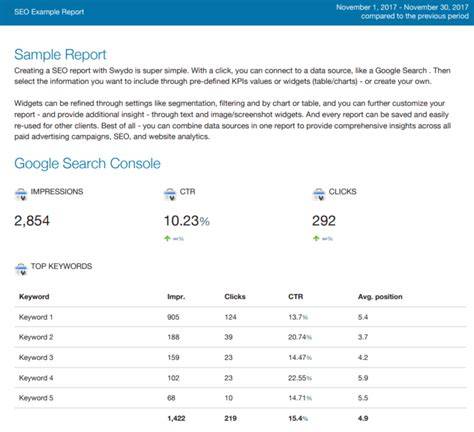Click the green up arrow under CTR value

pos(167,238)
